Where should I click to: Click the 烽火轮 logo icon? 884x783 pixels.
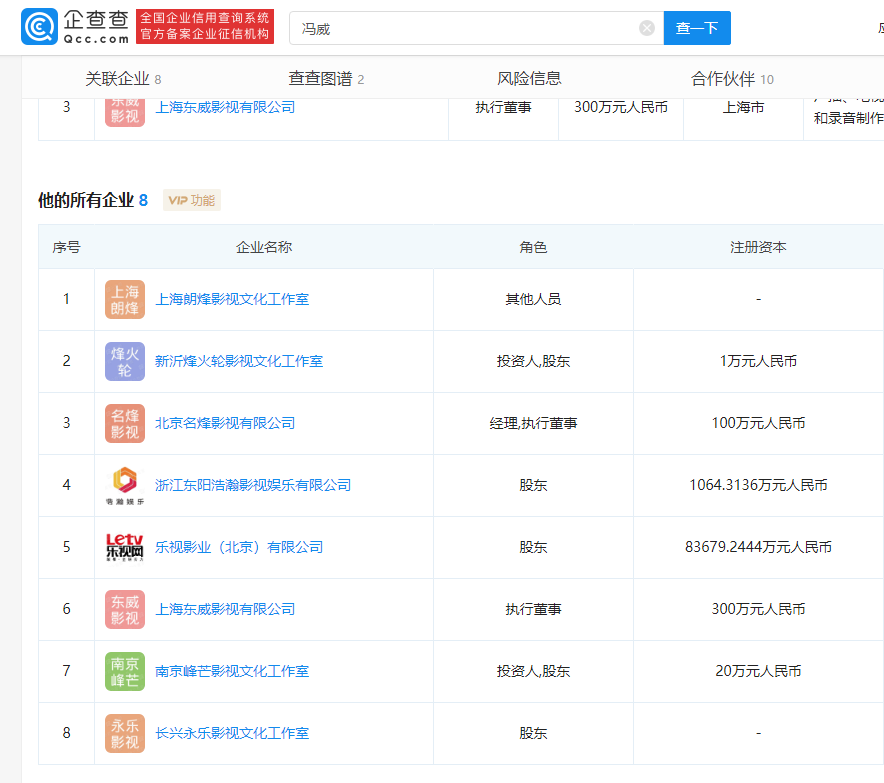click(124, 361)
